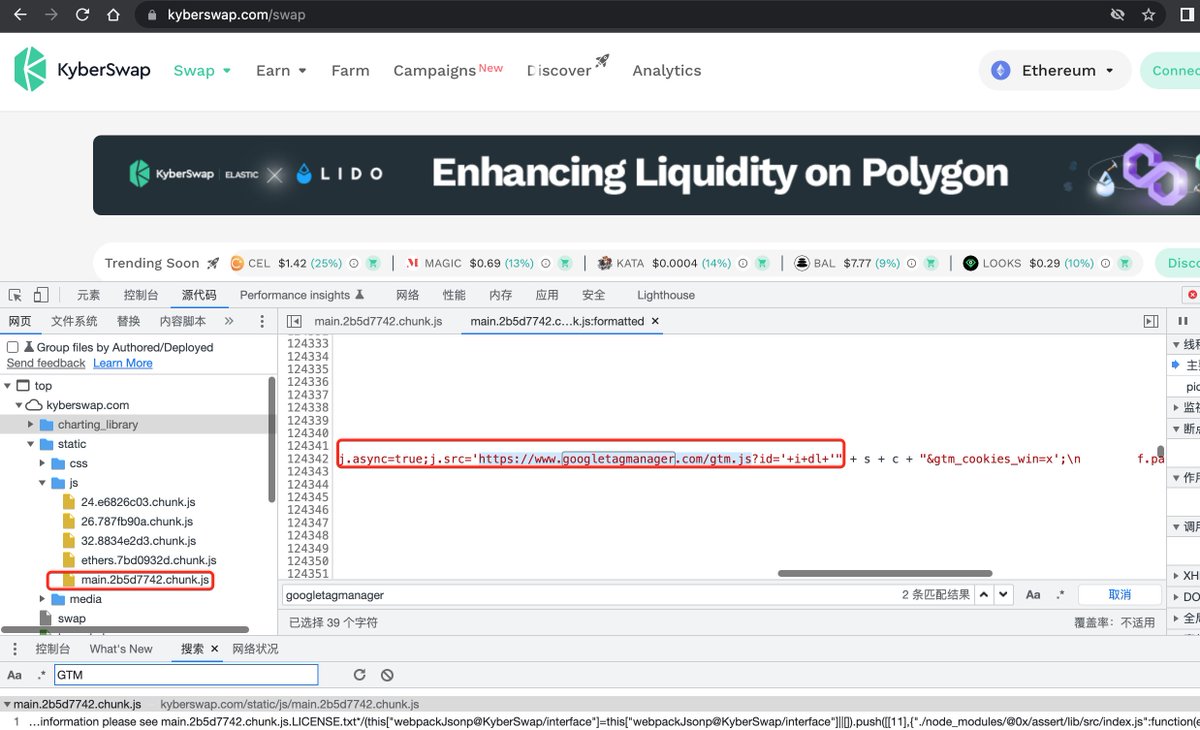The width and height of the screenshot is (1200, 730).
Task: Toggle regex option in find bar
Action: coord(1060,594)
